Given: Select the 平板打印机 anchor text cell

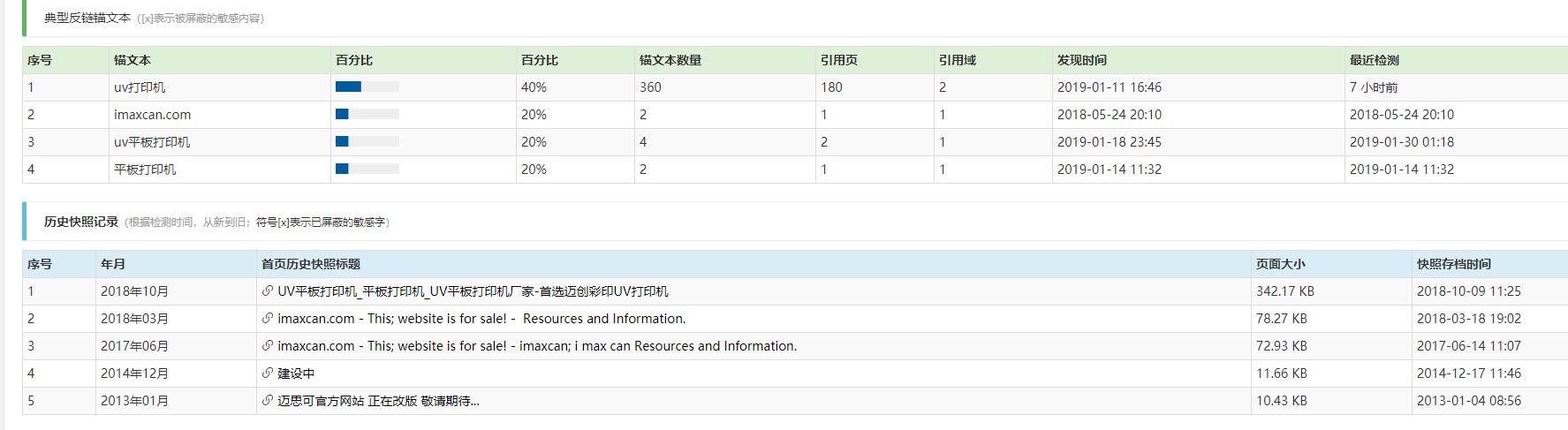Looking at the screenshot, I should pos(145,170).
